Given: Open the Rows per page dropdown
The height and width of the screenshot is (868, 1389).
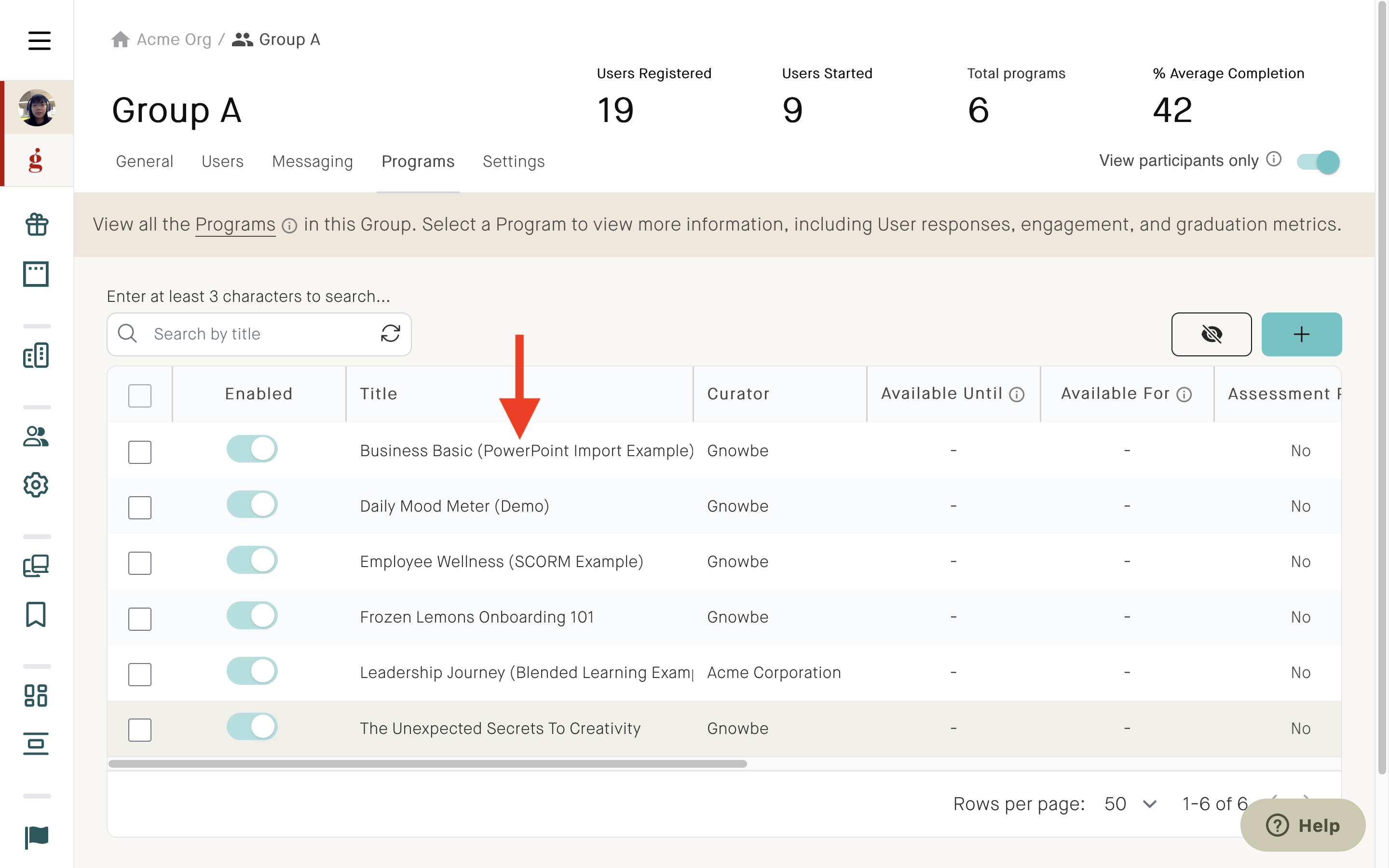Looking at the screenshot, I should (1130, 804).
